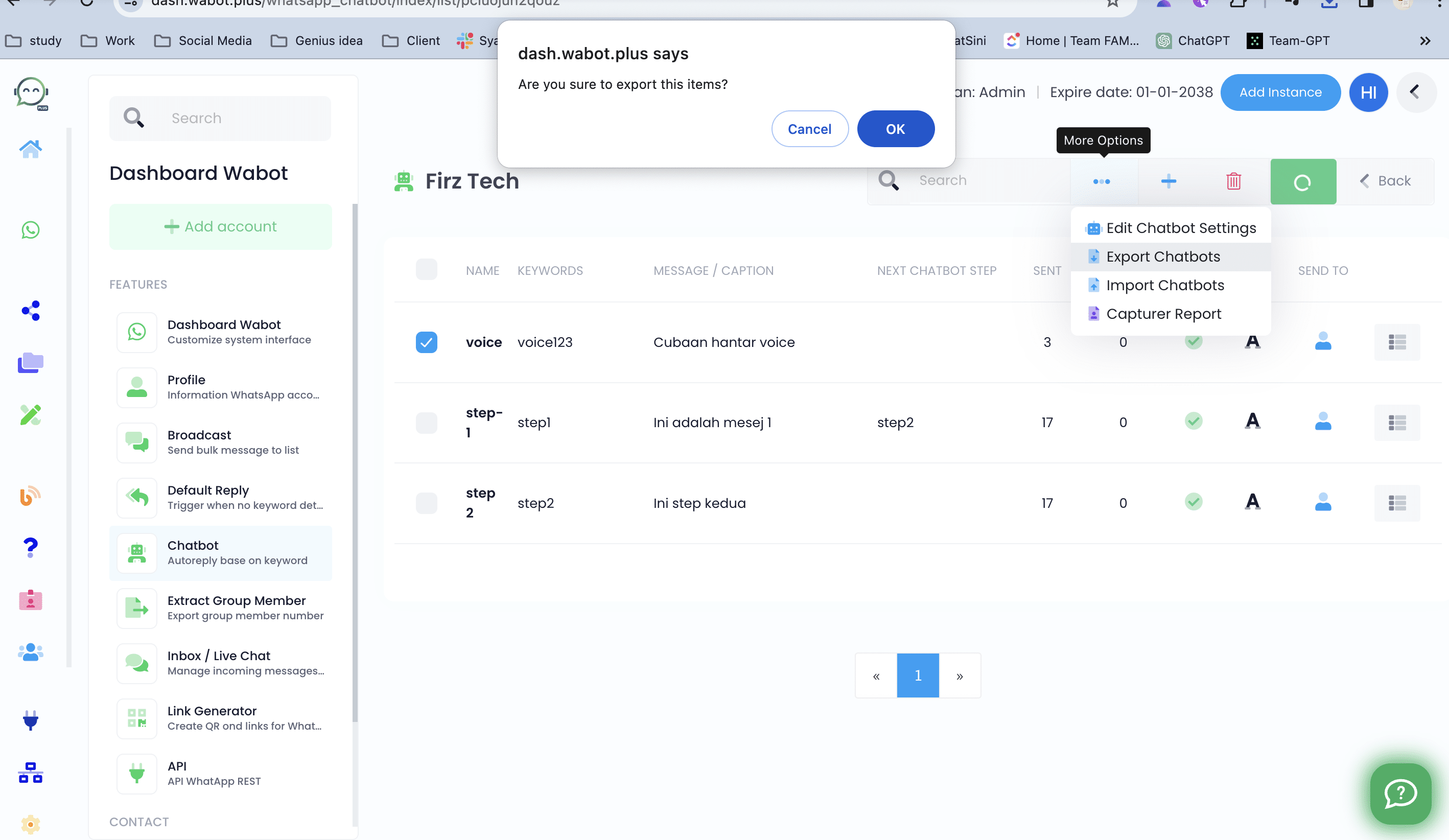Confirm export with the OK button
Viewport: 1449px width, 840px height.
coord(896,129)
